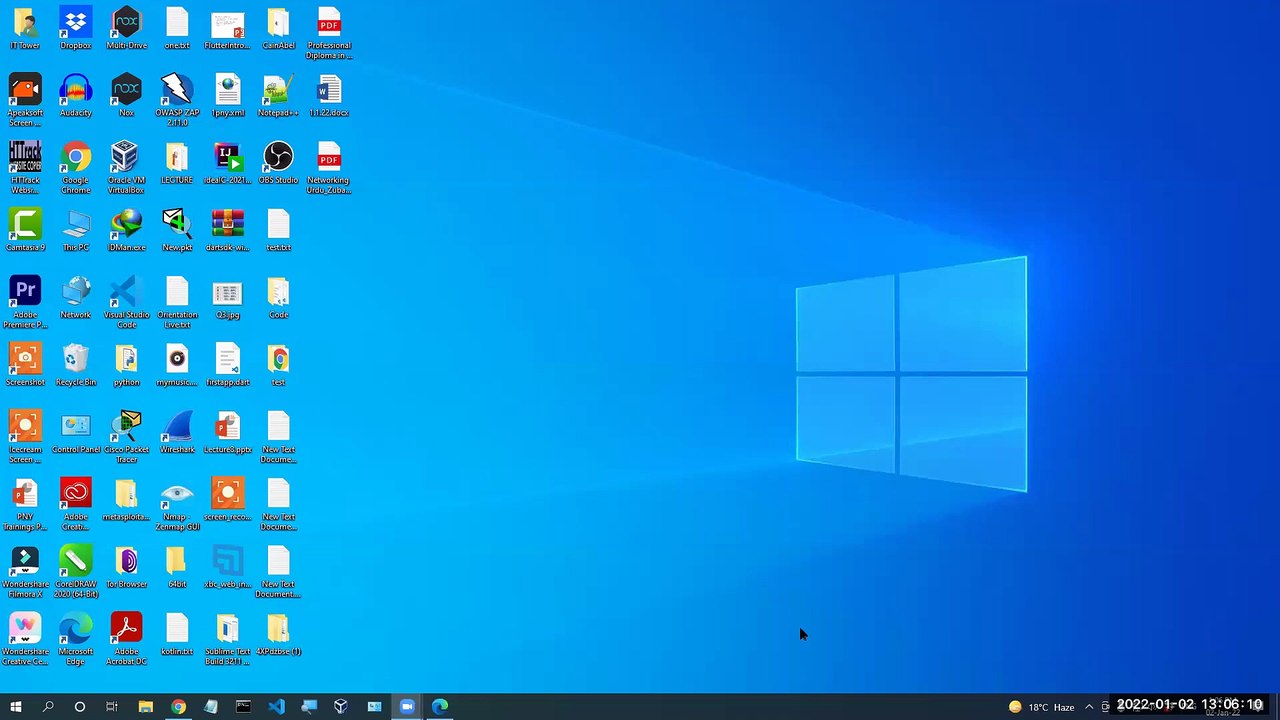Select Adobe Acrobat DC shortcut
This screenshot has height=720, width=1280.
coord(126,639)
